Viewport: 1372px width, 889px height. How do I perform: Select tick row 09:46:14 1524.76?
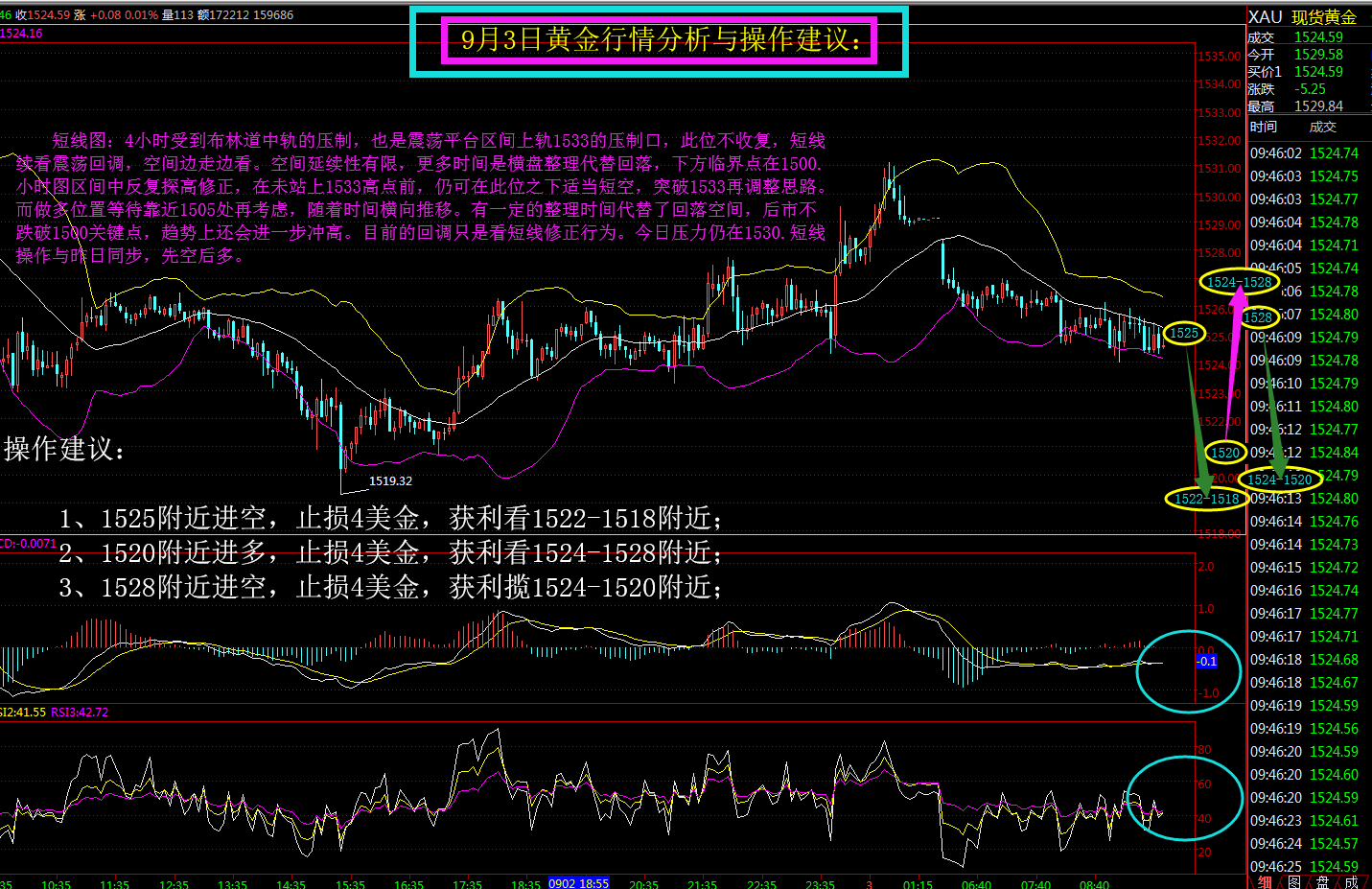click(1304, 522)
